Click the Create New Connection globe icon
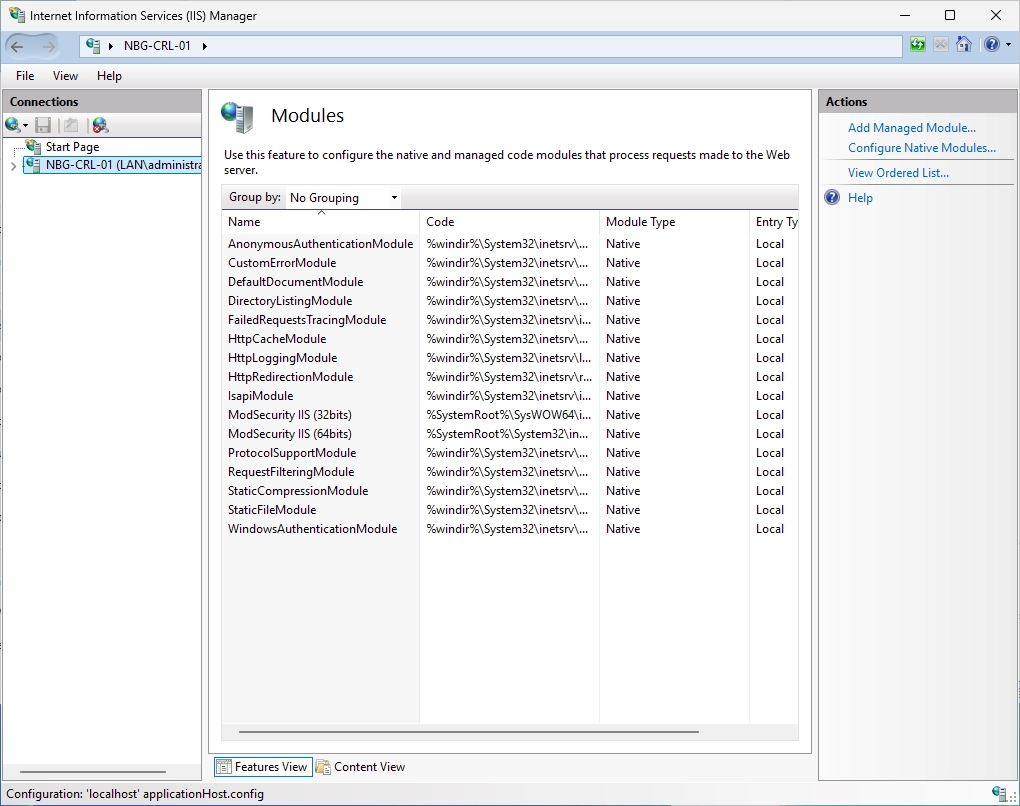Viewport: 1020px width, 806px height. click(14, 125)
